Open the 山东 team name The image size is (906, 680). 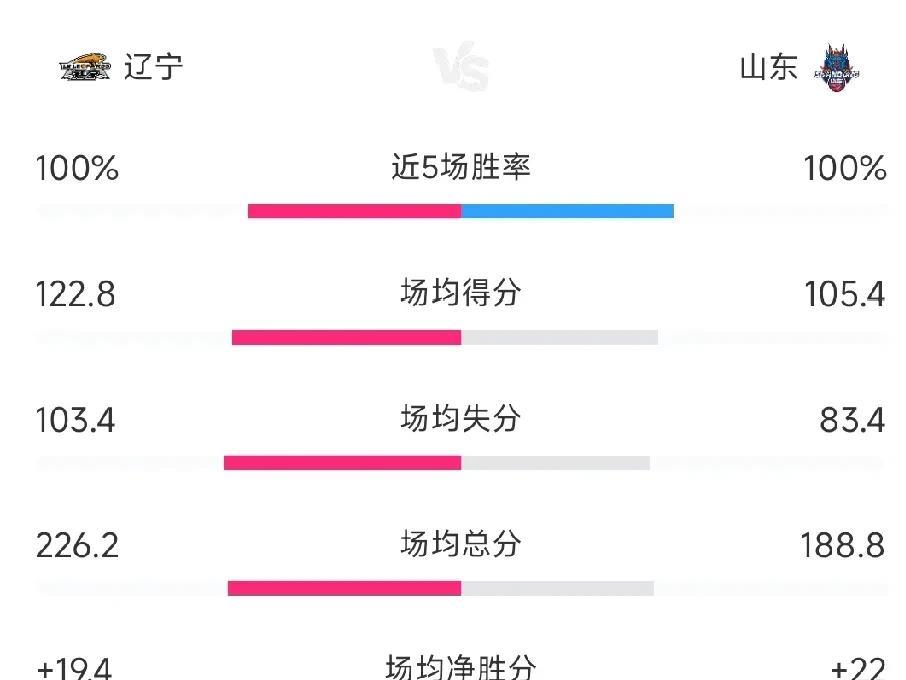(x=769, y=67)
